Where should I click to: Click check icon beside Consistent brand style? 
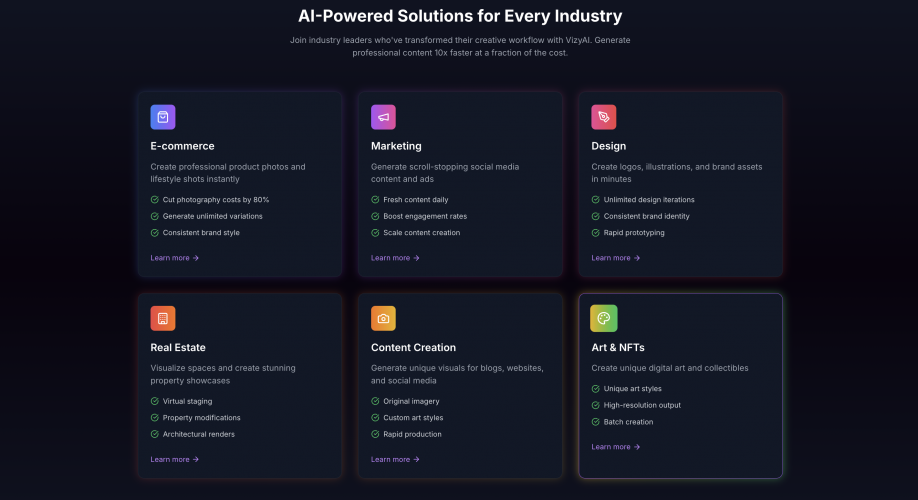coord(155,232)
